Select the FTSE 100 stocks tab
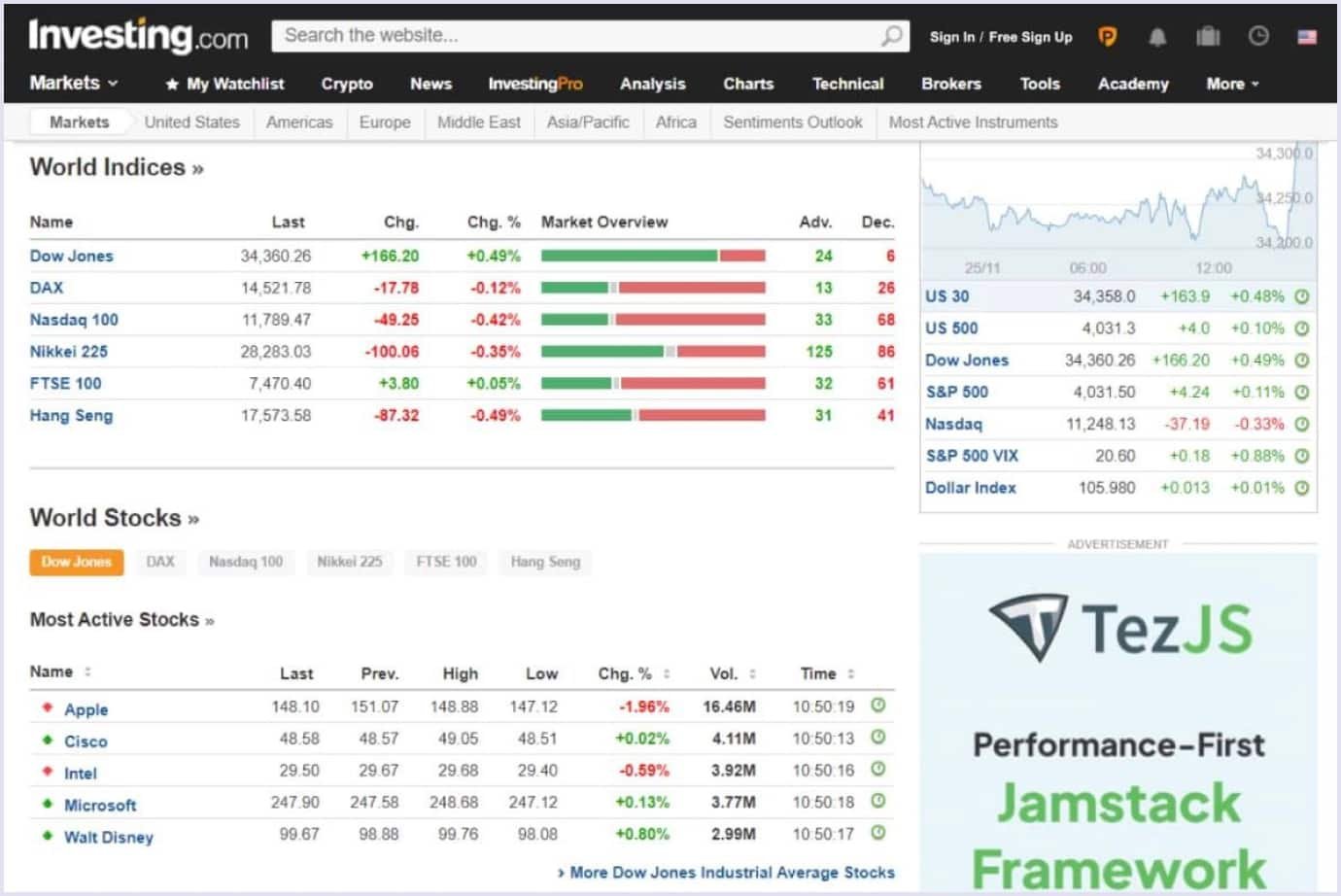 tap(447, 562)
